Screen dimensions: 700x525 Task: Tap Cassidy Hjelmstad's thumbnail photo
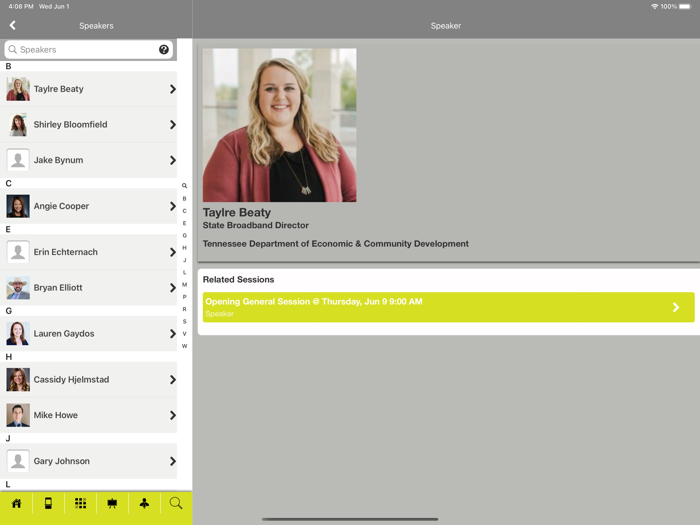point(18,380)
